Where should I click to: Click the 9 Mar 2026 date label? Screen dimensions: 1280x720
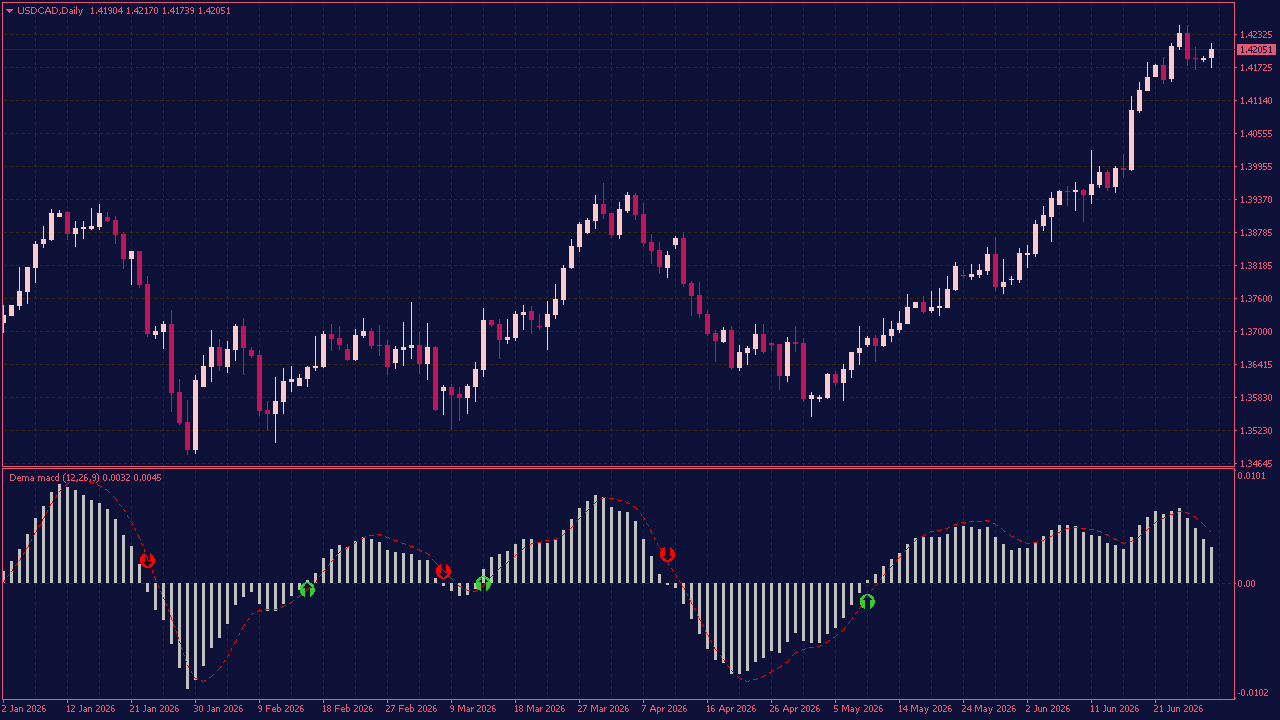(473, 709)
